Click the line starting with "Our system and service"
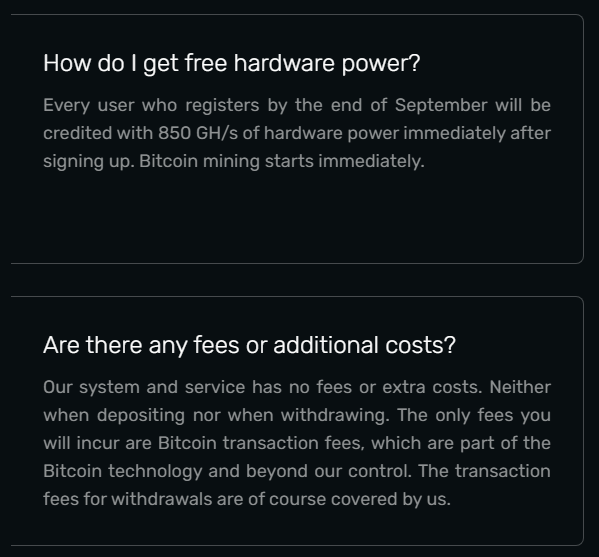Image resolution: width=599 pixels, height=557 pixels. click(x=297, y=387)
